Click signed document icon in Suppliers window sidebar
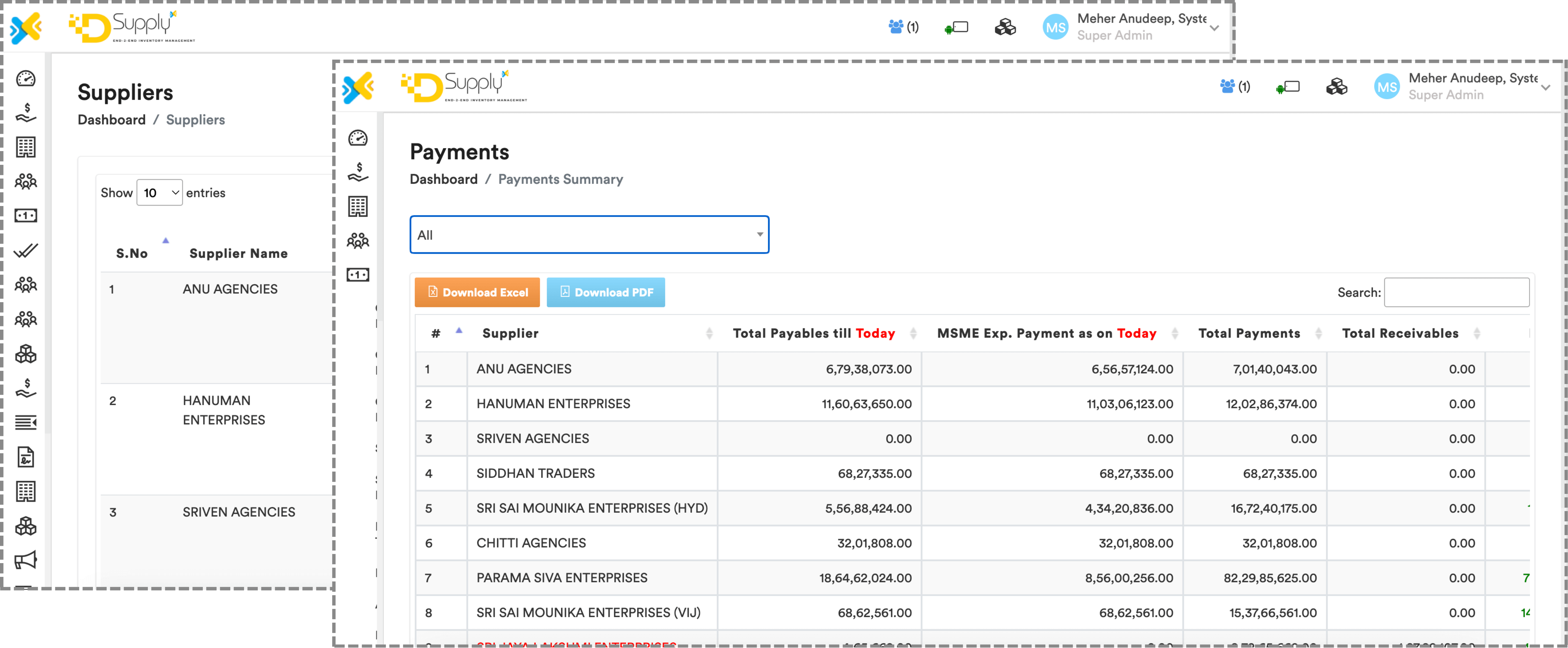1568x648 pixels. tap(26, 456)
